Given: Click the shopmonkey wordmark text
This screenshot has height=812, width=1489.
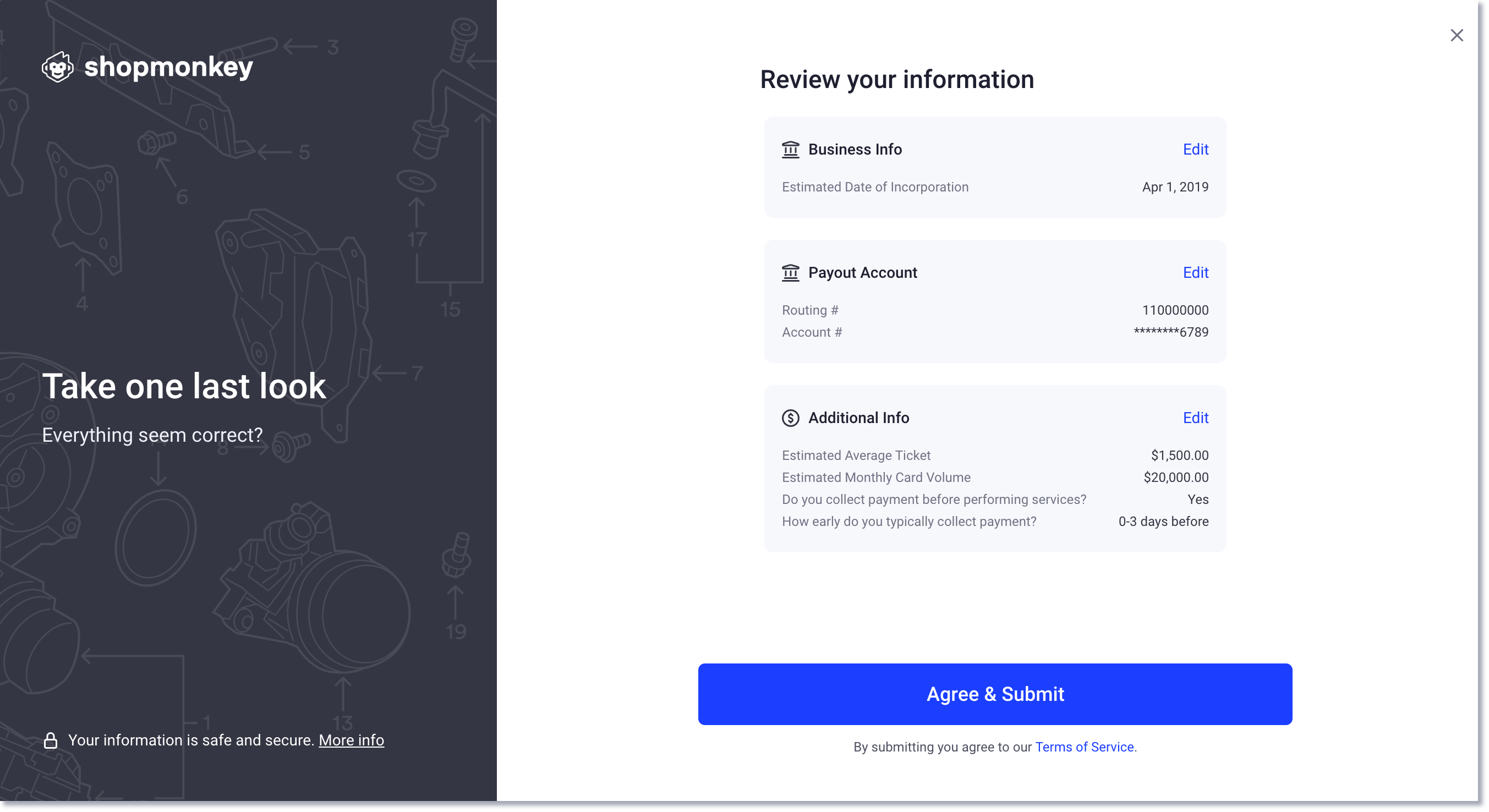Looking at the screenshot, I should point(169,67).
